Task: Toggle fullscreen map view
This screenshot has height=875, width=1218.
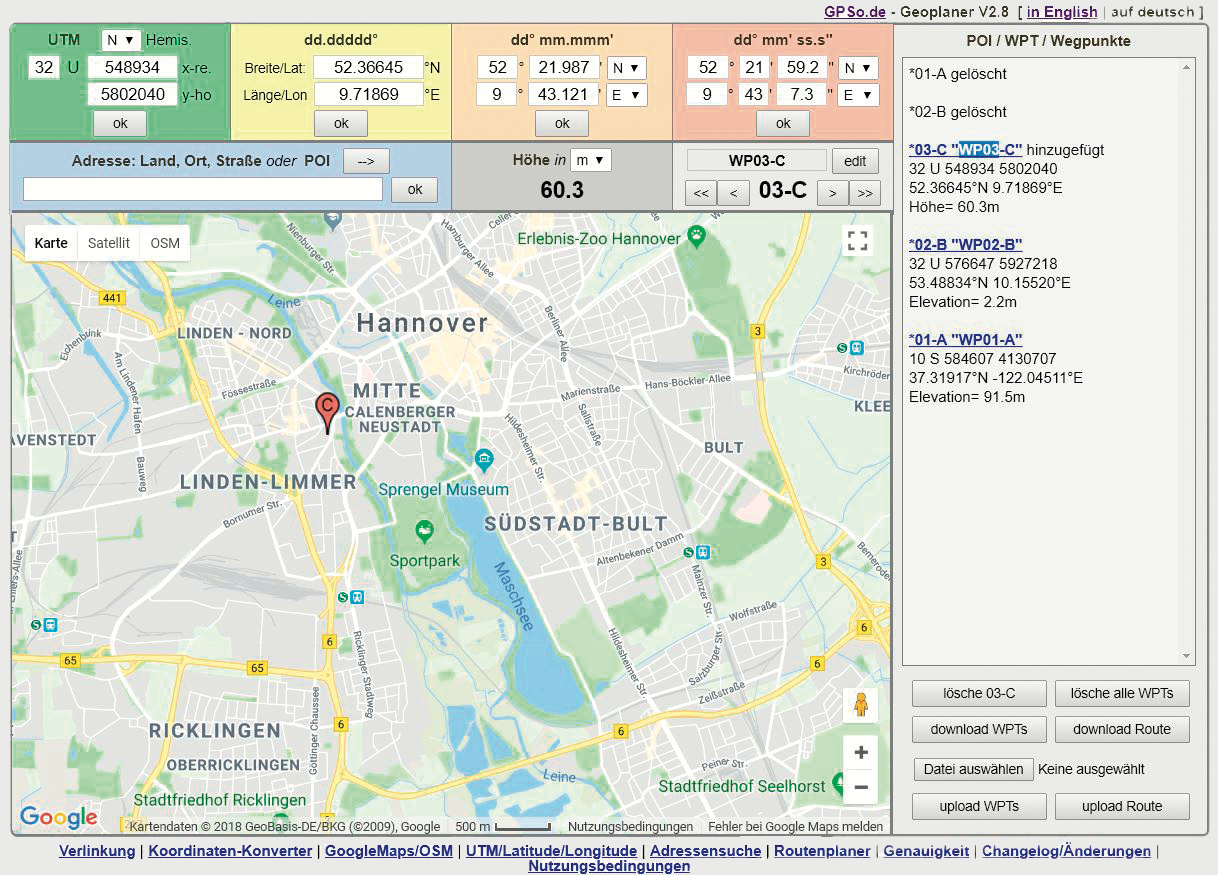Action: click(858, 240)
